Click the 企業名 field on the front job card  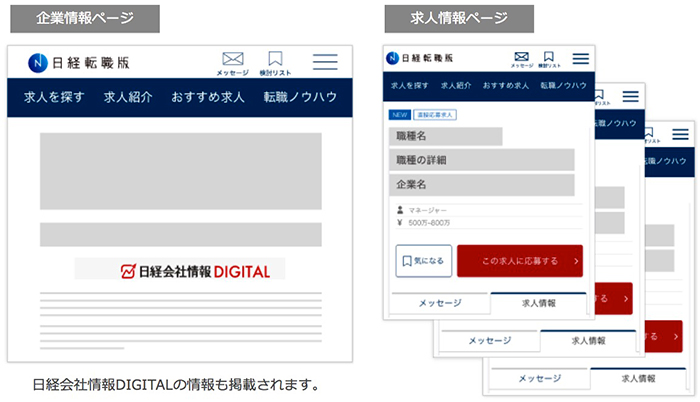[482, 184]
